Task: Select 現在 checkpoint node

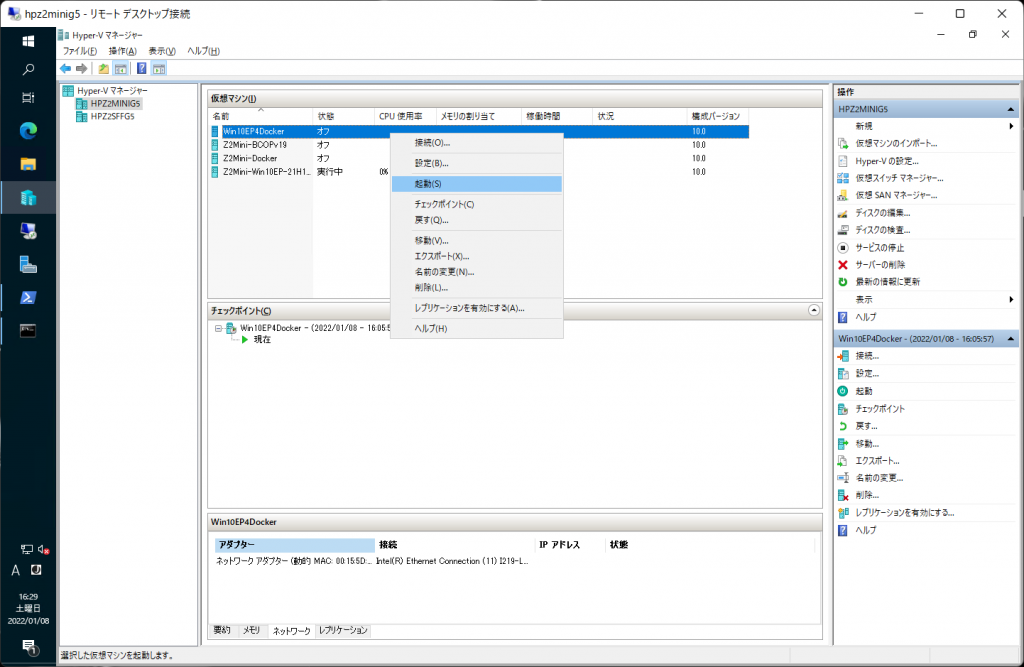Action: (262, 340)
